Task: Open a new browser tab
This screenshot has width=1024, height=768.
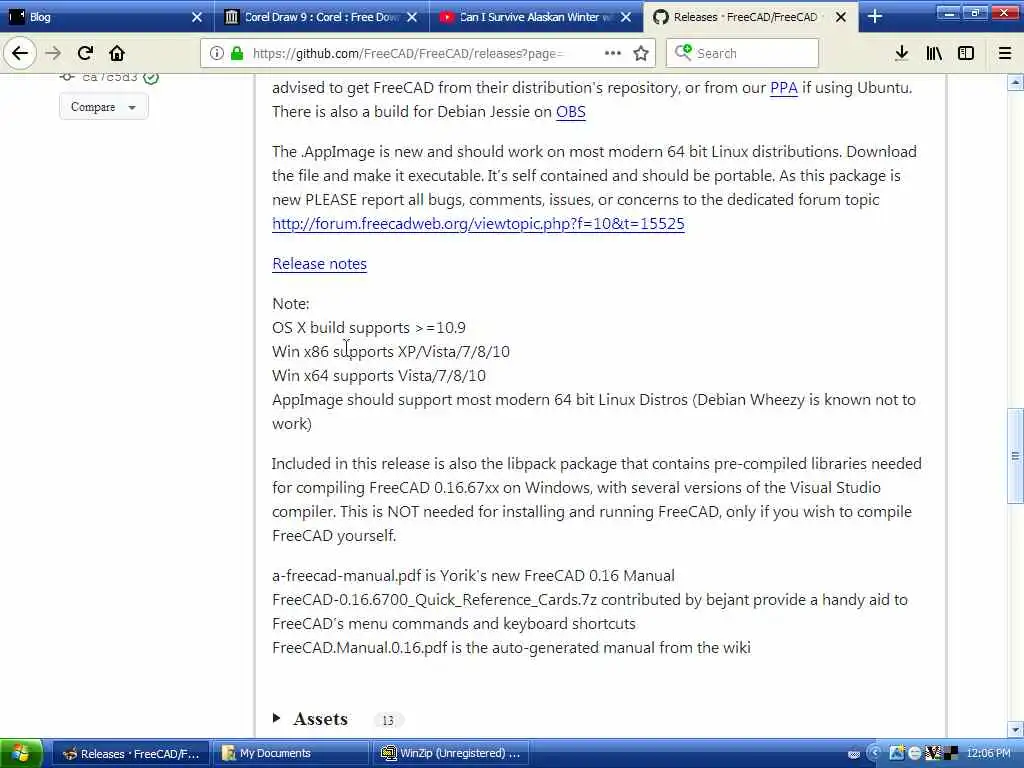Action: pyautogui.click(x=875, y=17)
